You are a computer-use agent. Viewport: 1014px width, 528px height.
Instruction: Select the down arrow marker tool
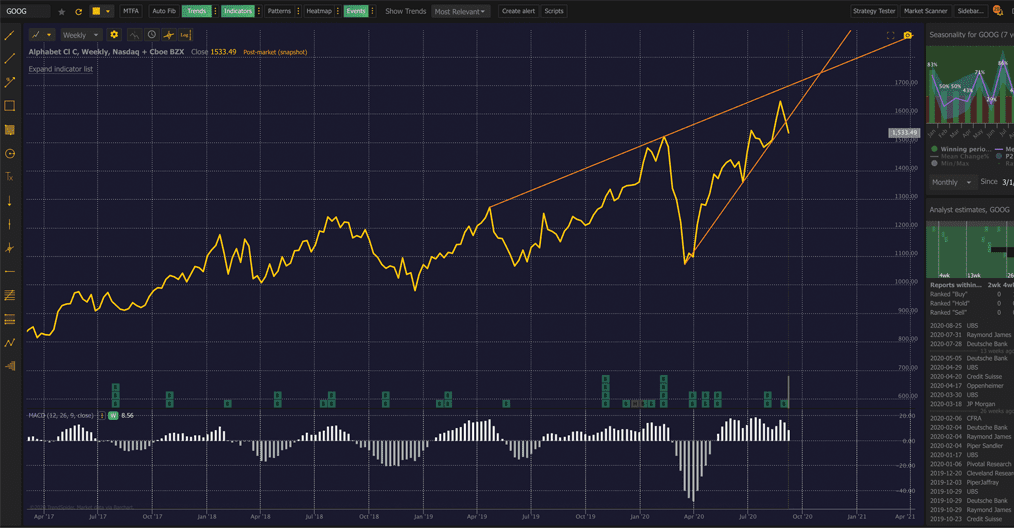9,201
